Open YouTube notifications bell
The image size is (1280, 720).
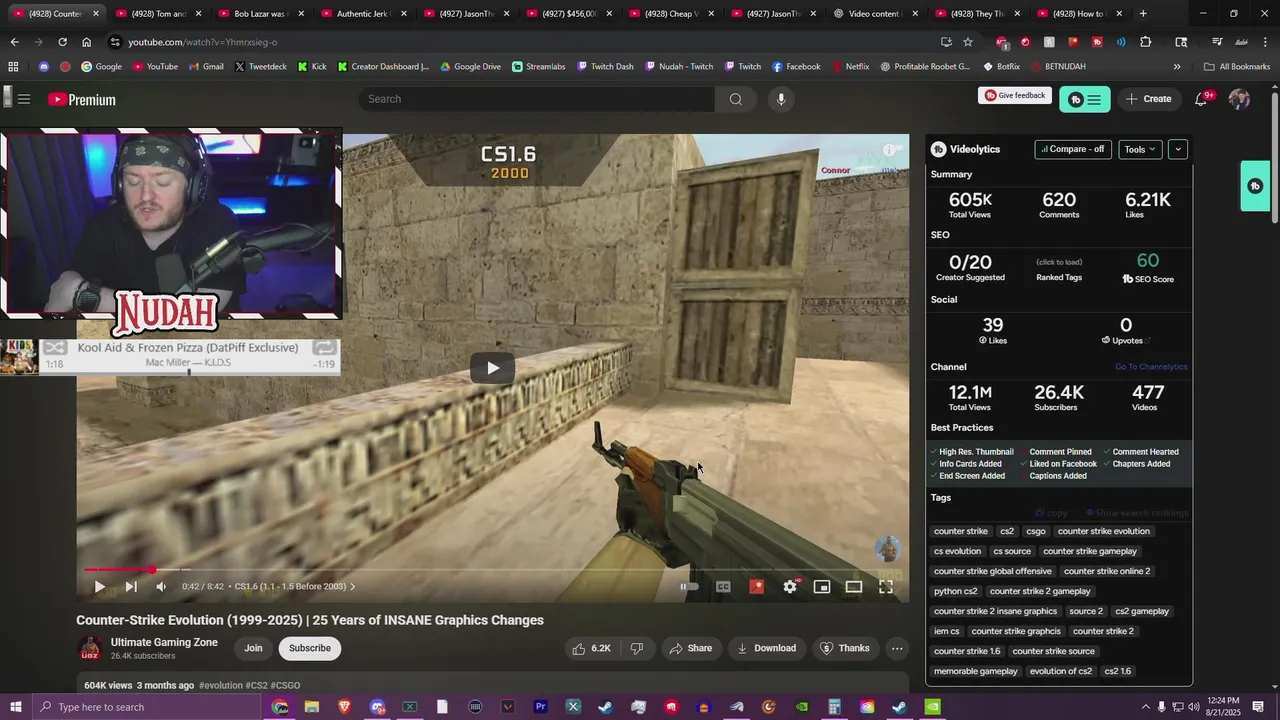(1201, 99)
